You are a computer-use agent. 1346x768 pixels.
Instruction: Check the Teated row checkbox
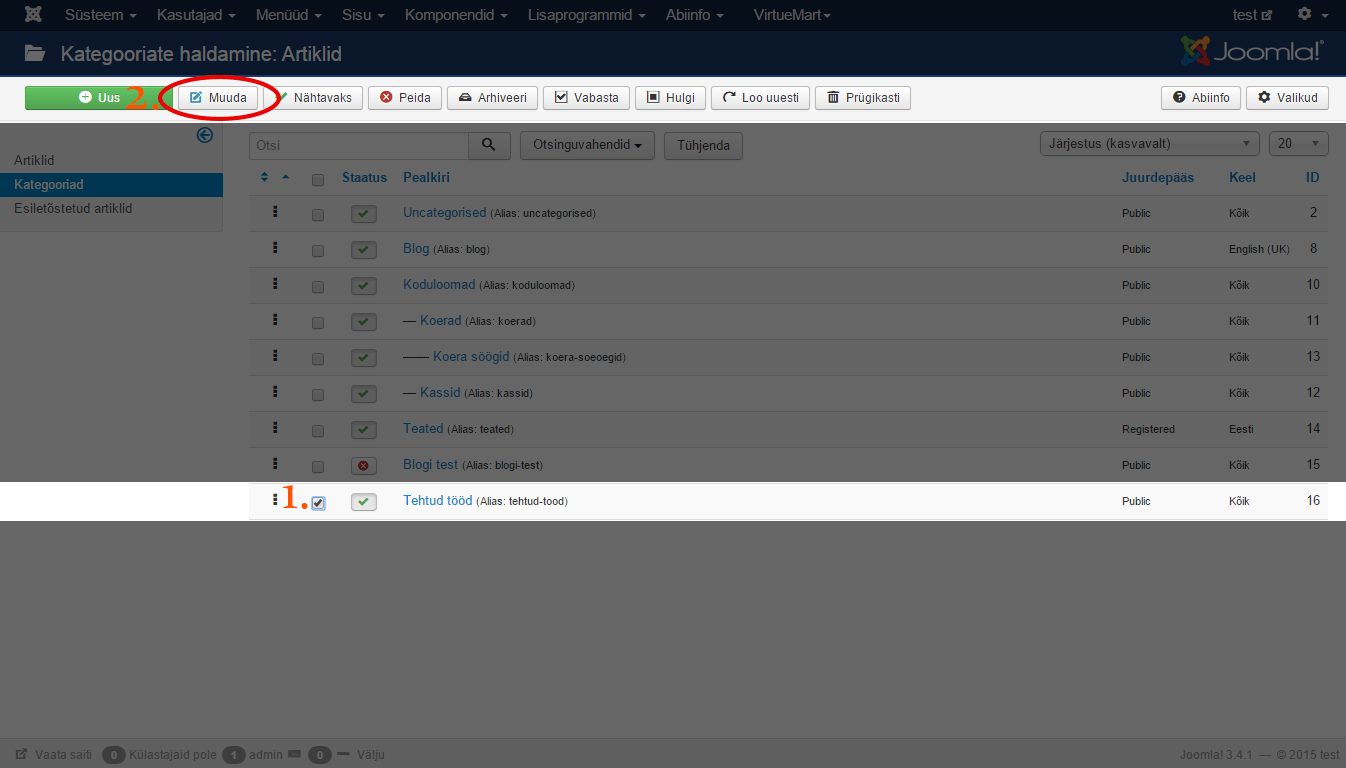click(x=318, y=431)
